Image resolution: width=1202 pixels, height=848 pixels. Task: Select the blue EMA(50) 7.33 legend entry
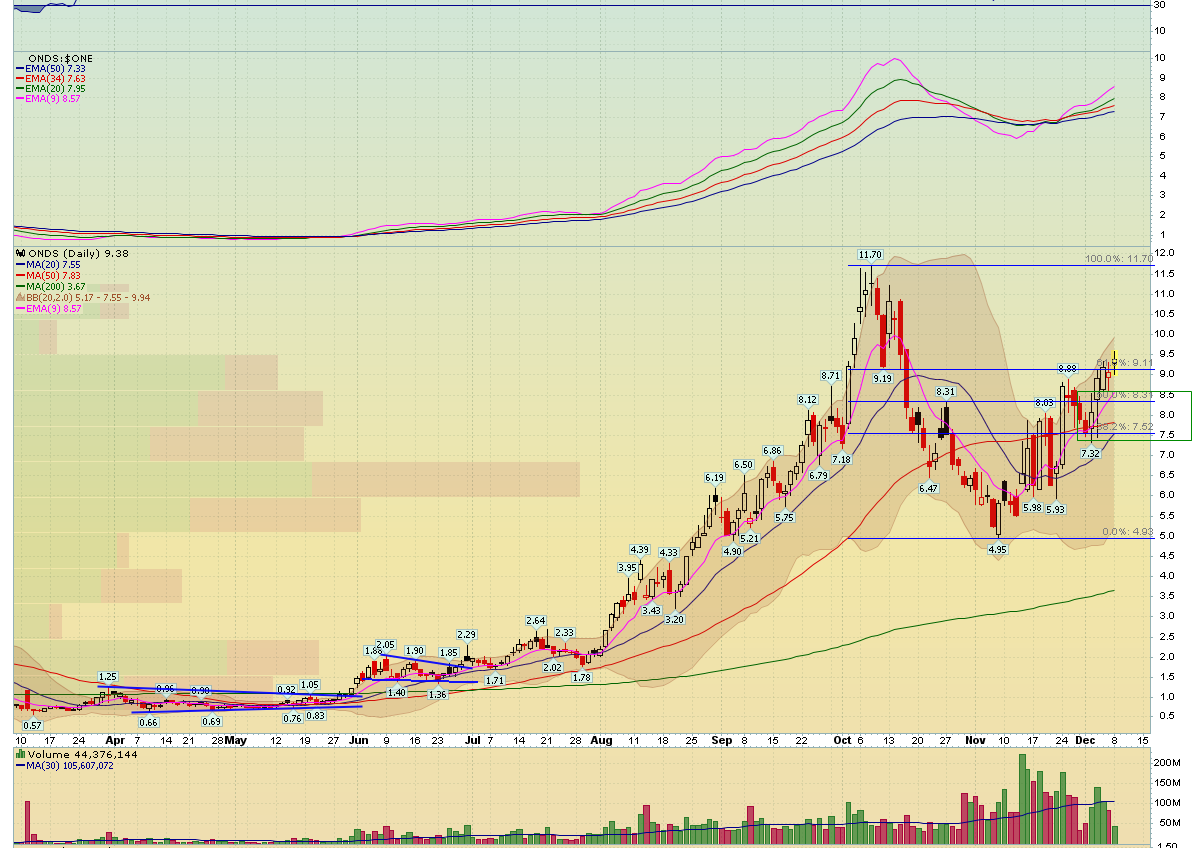click(x=49, y=68)
